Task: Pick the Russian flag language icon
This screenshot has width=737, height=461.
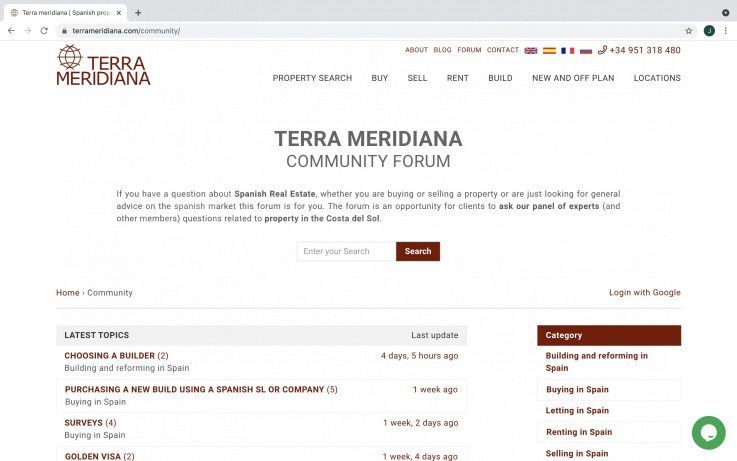Action: [586, 50]
